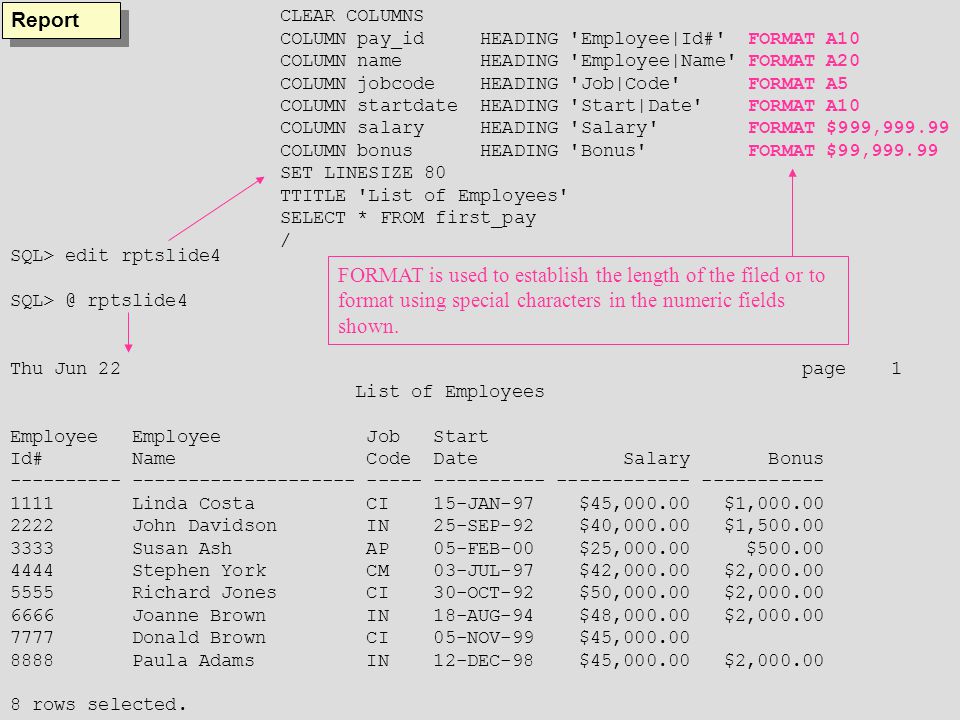
Task: Click salary $25,000.00
Action: tap(634, 548)
